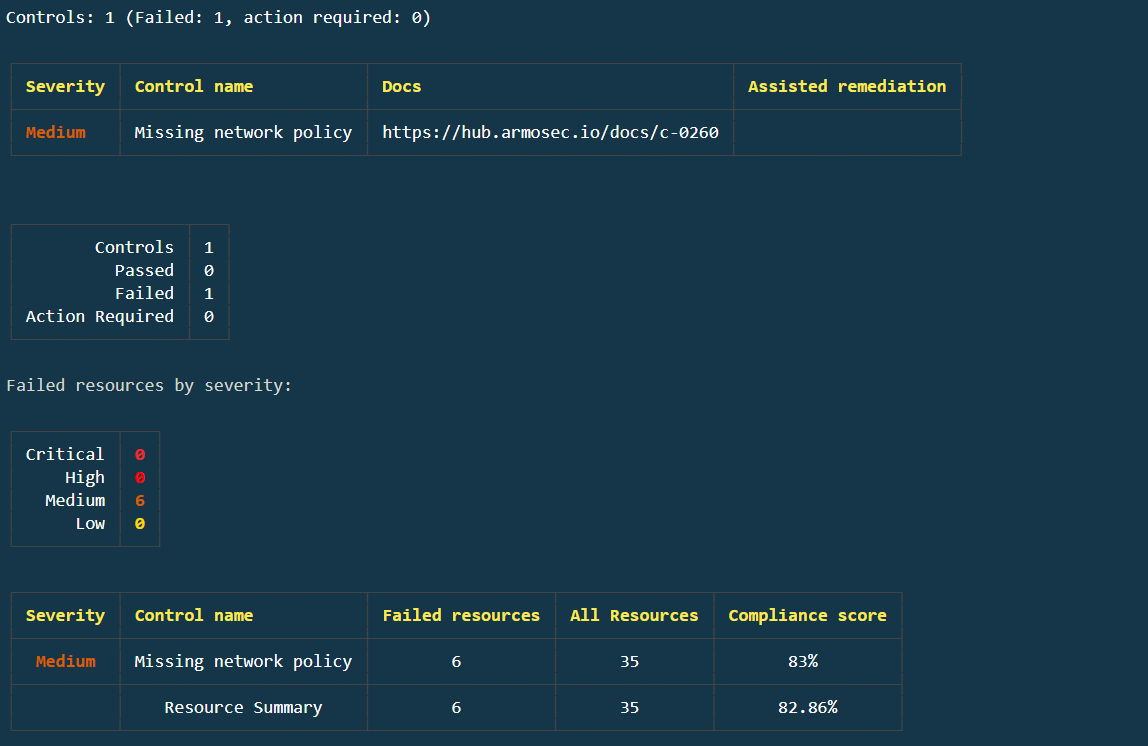
Task: Click the 35 value in the Resource Summary row
Action: 630,707
